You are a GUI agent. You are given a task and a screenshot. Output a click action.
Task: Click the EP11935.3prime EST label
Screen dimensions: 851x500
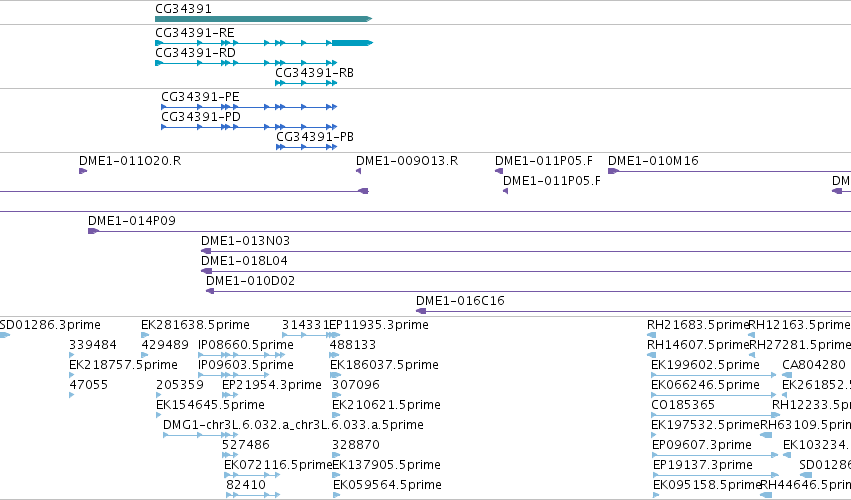click(379, 325)
